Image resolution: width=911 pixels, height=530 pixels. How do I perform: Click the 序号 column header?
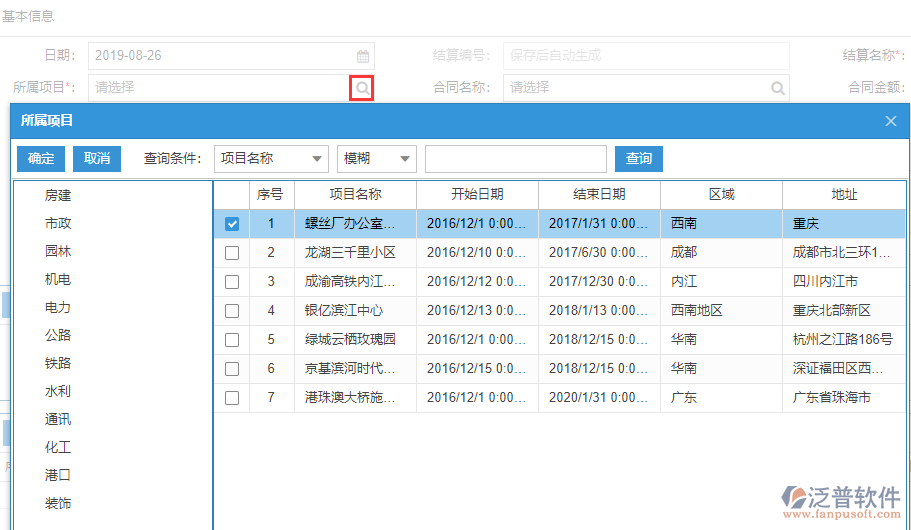coord(271,195)
